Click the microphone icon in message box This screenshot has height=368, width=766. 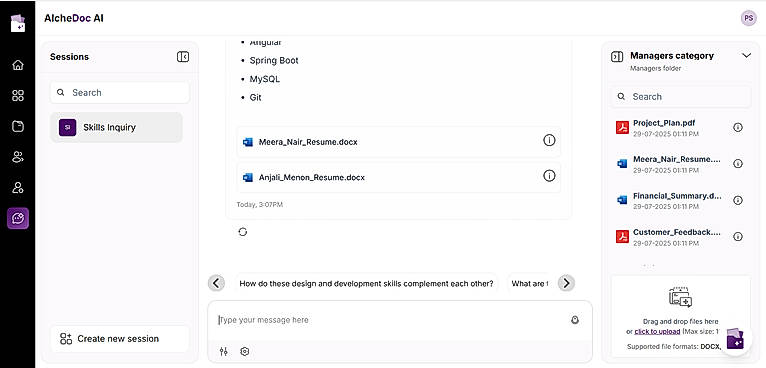(x=575, y=320)
